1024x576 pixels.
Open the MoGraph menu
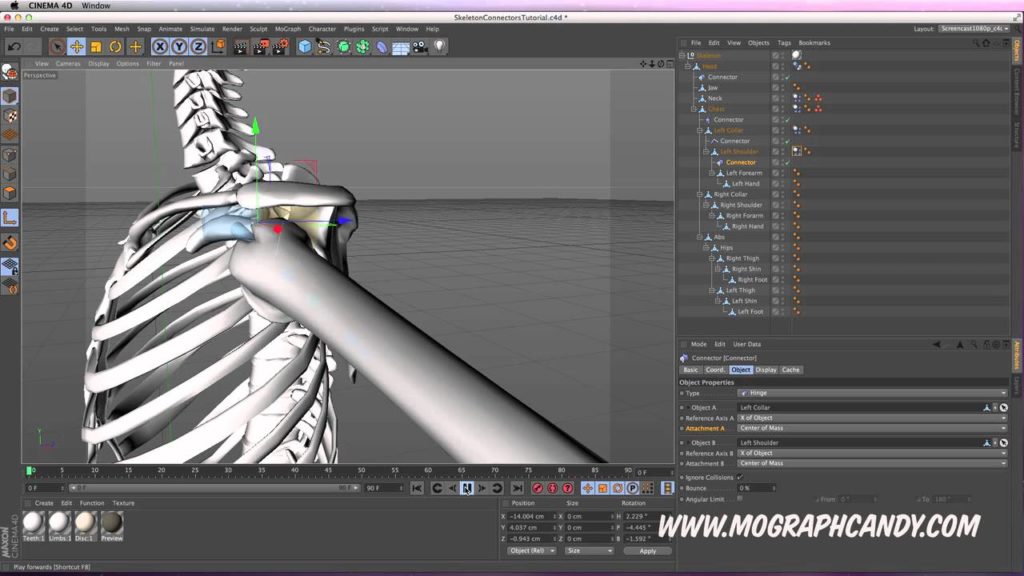(x=288, y=29)
